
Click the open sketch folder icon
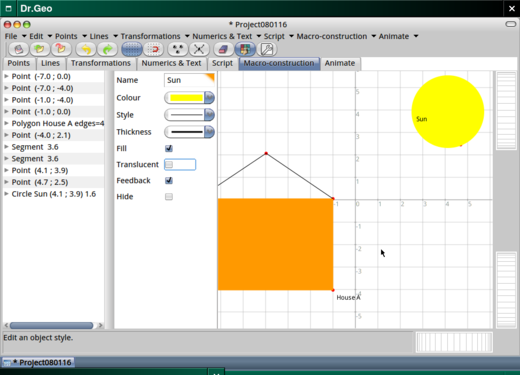click(40, 49)
